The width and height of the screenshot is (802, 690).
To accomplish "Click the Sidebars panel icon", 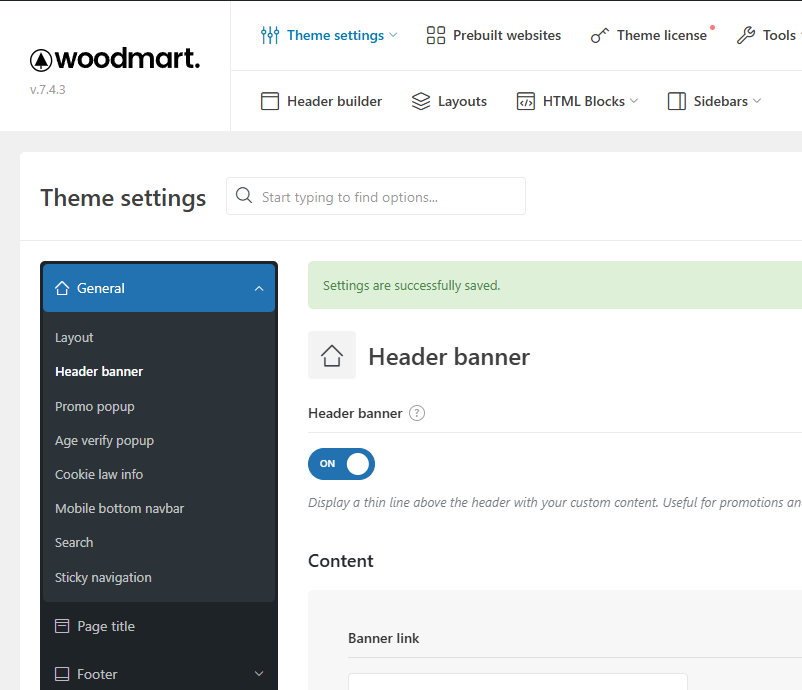I will [677, 101].
